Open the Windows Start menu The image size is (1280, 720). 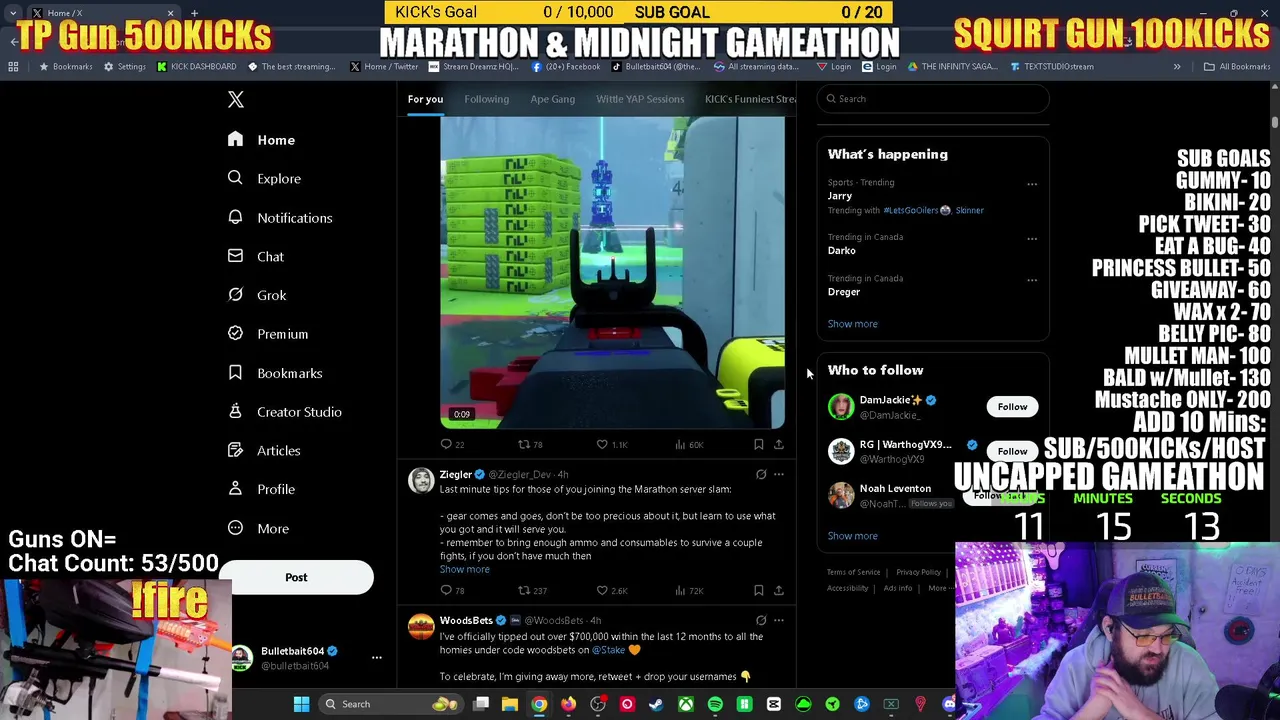pos(301,704)
